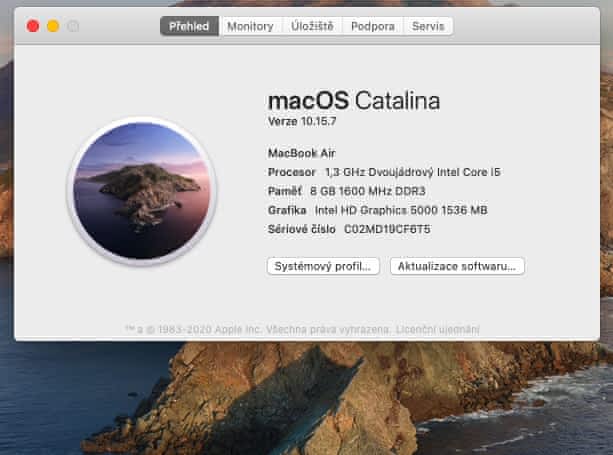Switch to the Přehled tab
The image size is (613, 455).
point(189,26)
